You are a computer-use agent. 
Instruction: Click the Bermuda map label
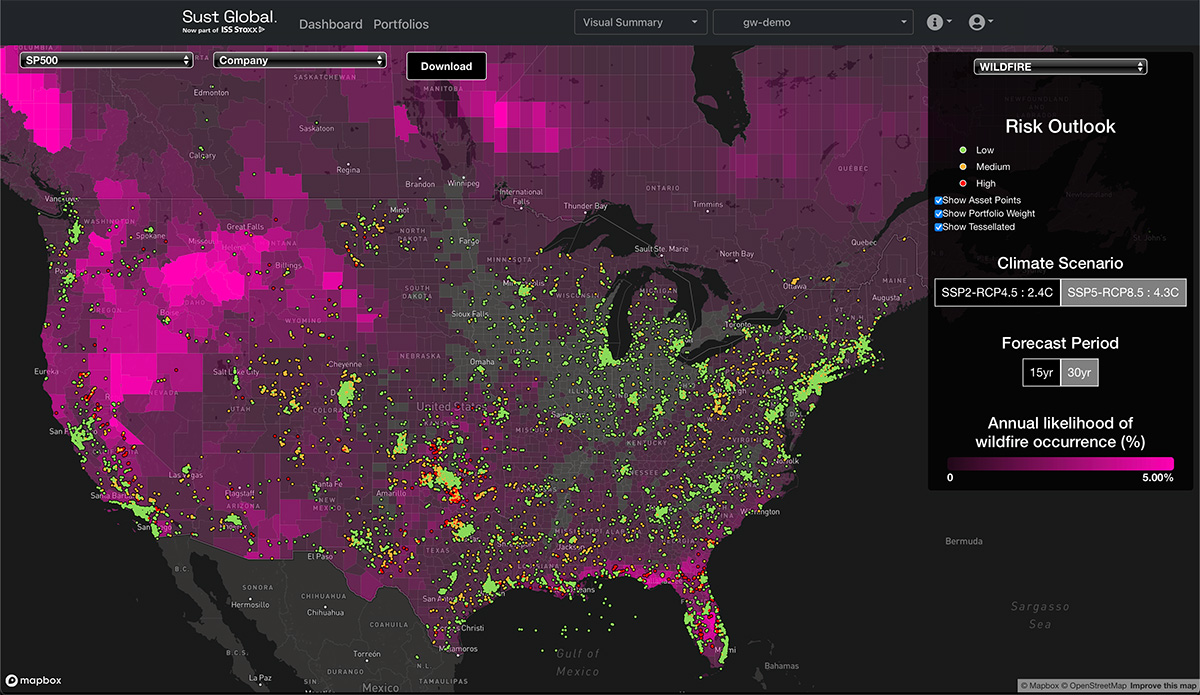click(x=965, y=541)
